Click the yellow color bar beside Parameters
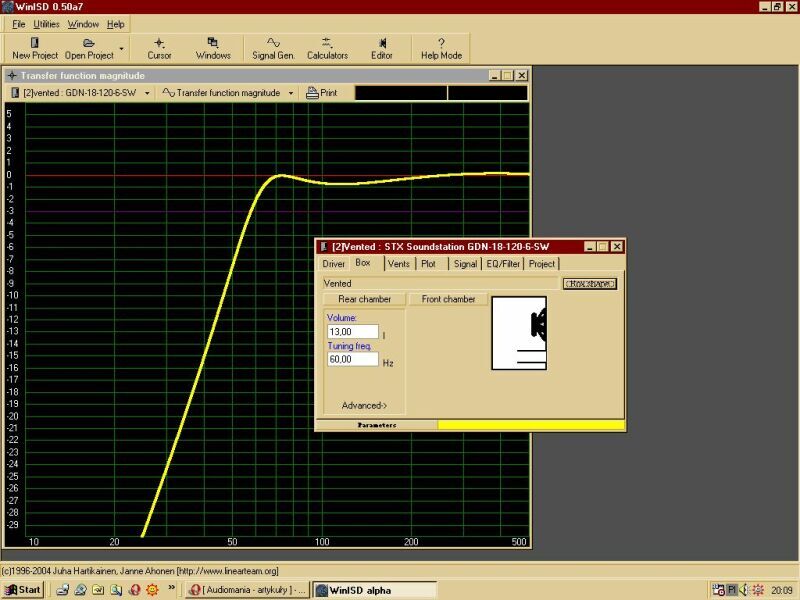The image size is (800, 600). coord(531,425)
